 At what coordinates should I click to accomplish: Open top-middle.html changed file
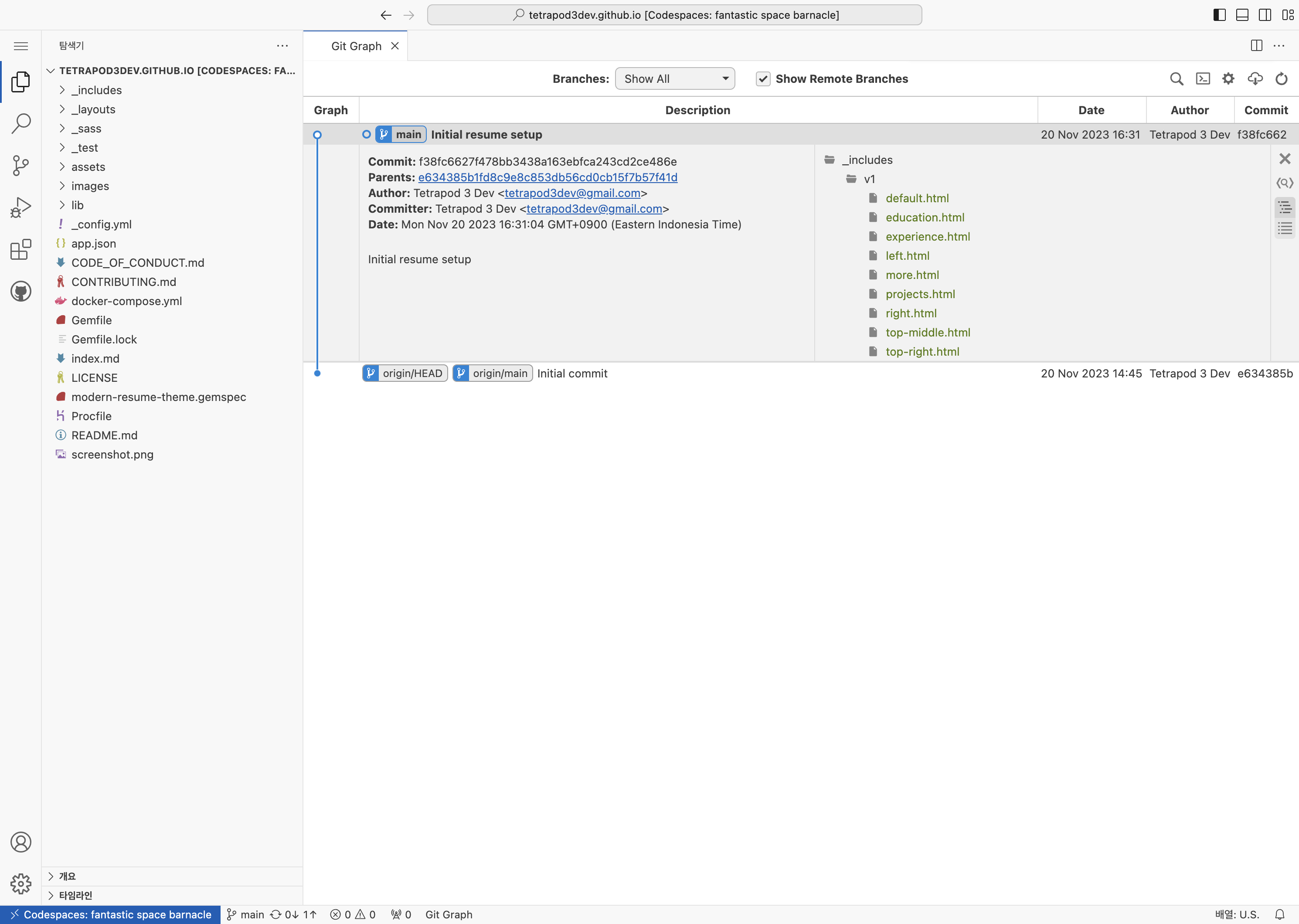[x=928, y=333]
